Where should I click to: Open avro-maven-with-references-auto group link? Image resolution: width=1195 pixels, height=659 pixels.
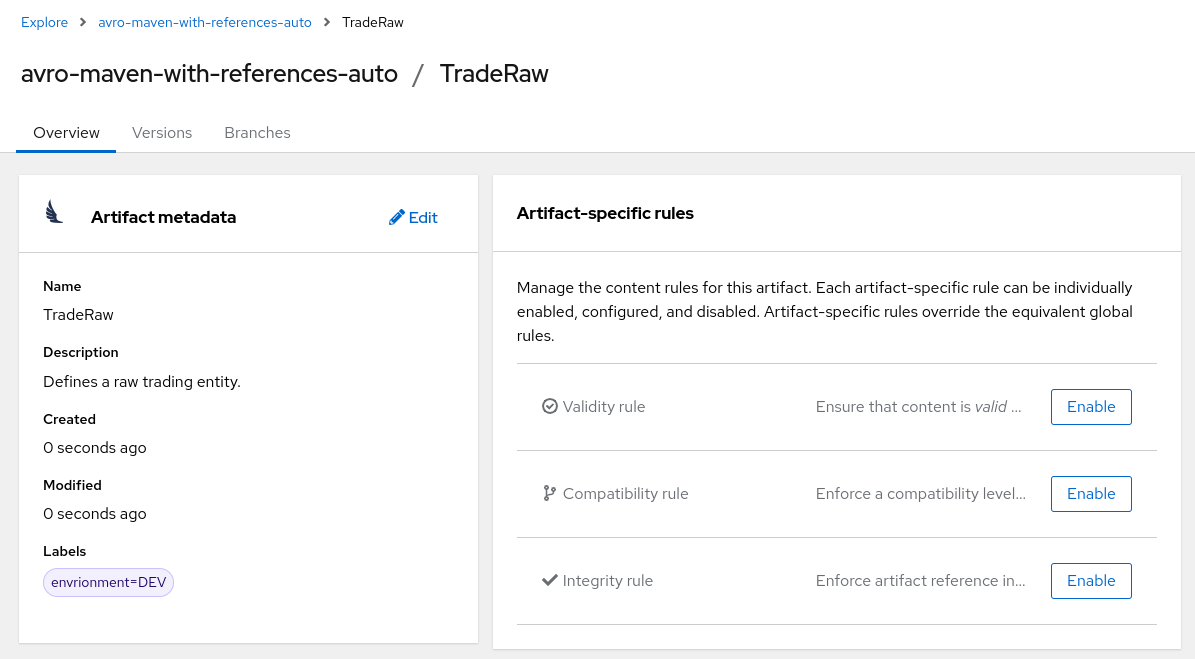pos(204,21)
